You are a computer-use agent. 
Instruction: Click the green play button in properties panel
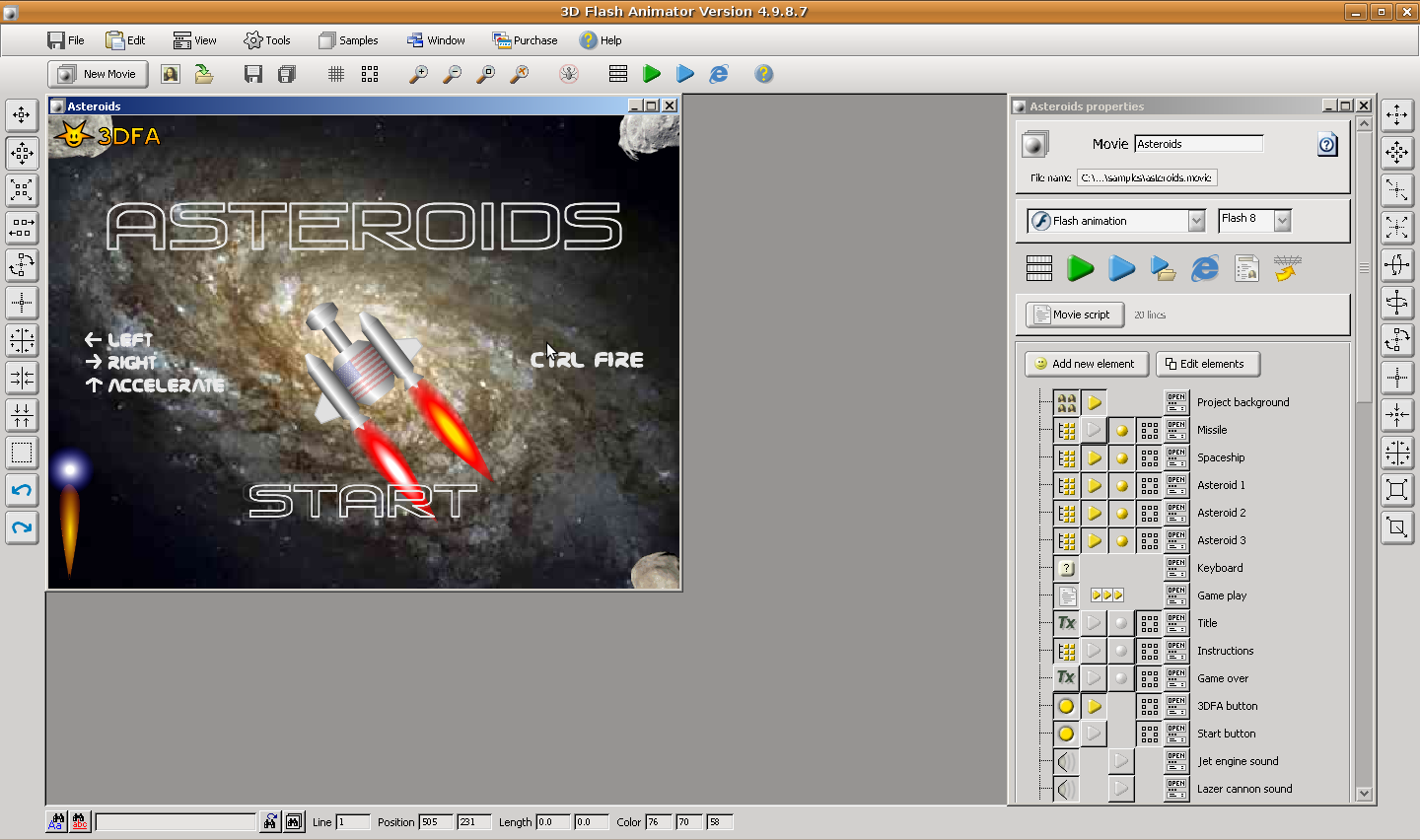click(1081, 268)
